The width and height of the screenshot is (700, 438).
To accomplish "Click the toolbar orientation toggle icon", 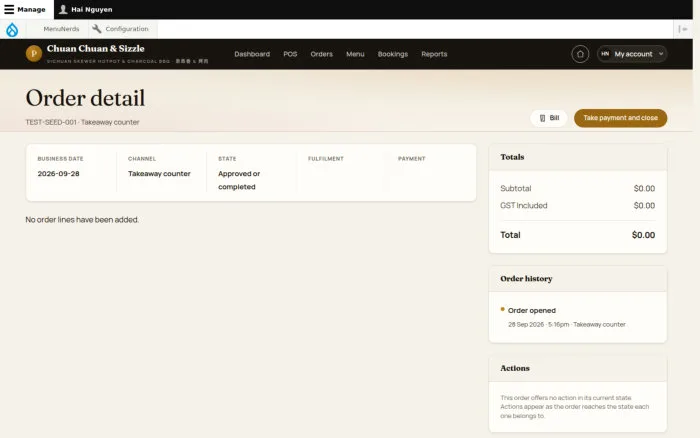I will point(683,29).
